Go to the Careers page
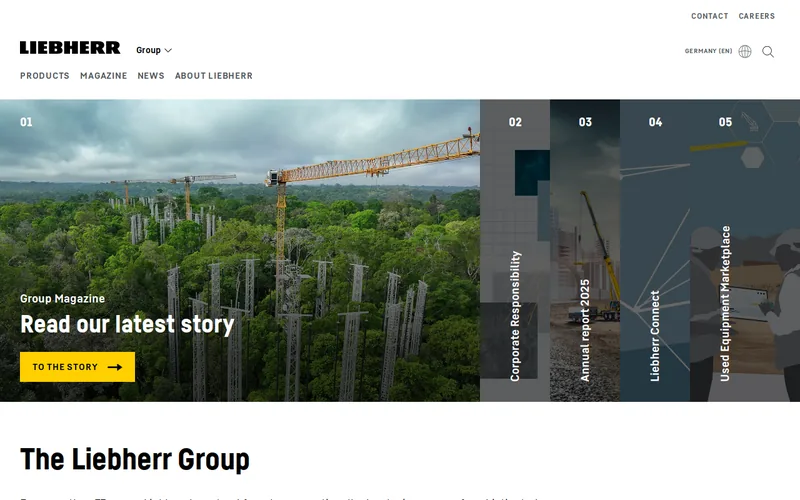800x500 pixels. pyautogui.click(x=757, y=16)
